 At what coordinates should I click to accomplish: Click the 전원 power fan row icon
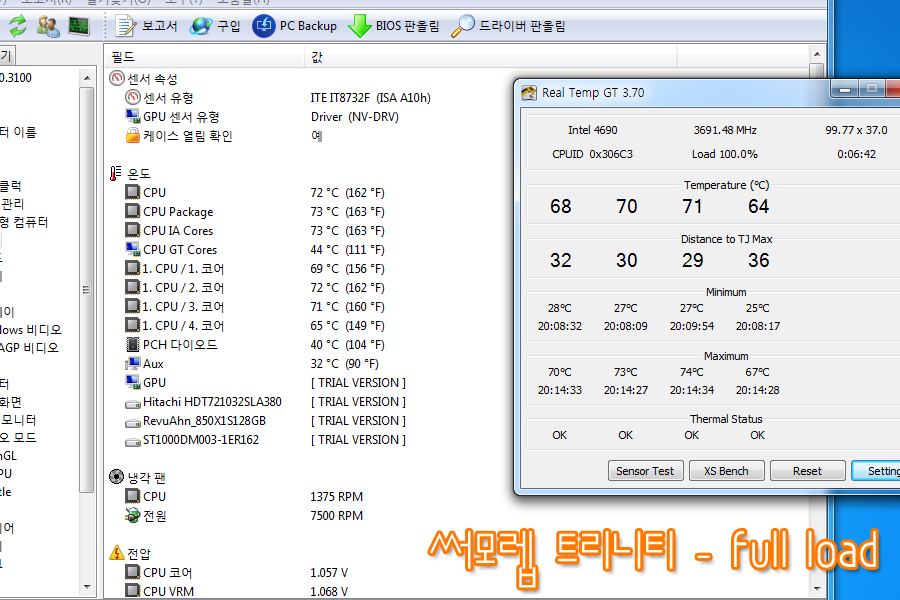[x=133, y=515]
